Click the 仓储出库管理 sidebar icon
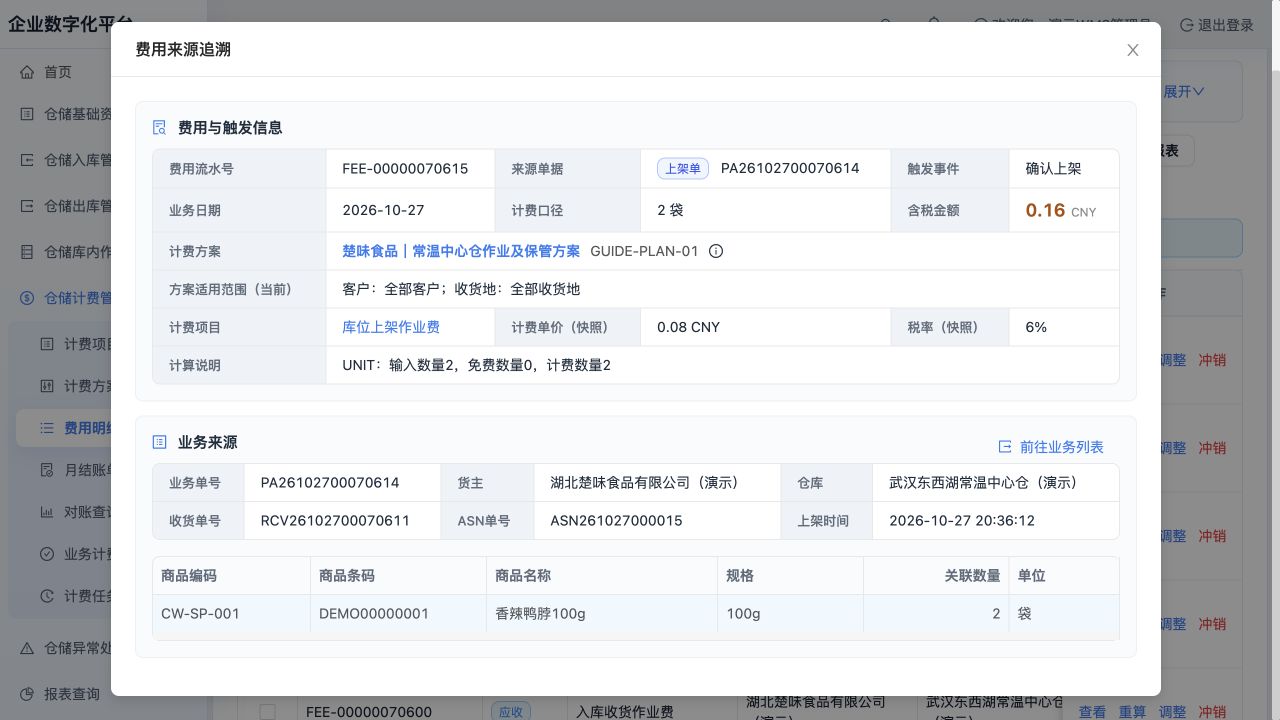1280x720 pixels. click(x=27, y=206)
